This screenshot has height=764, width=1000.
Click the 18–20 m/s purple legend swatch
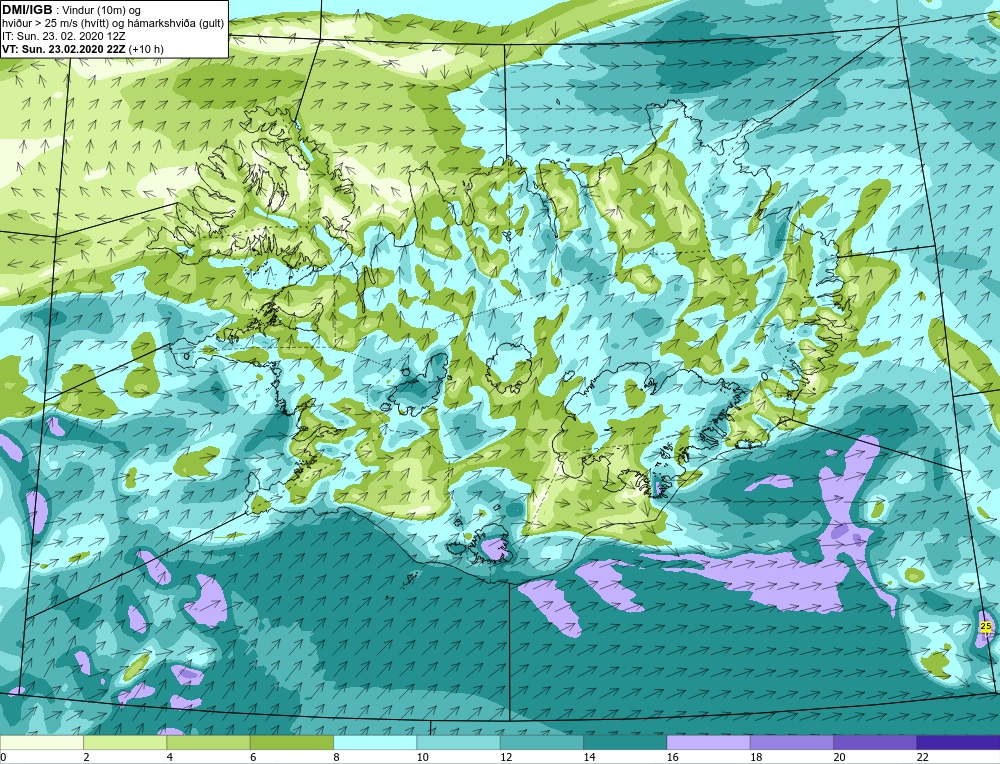coord(792,742)
